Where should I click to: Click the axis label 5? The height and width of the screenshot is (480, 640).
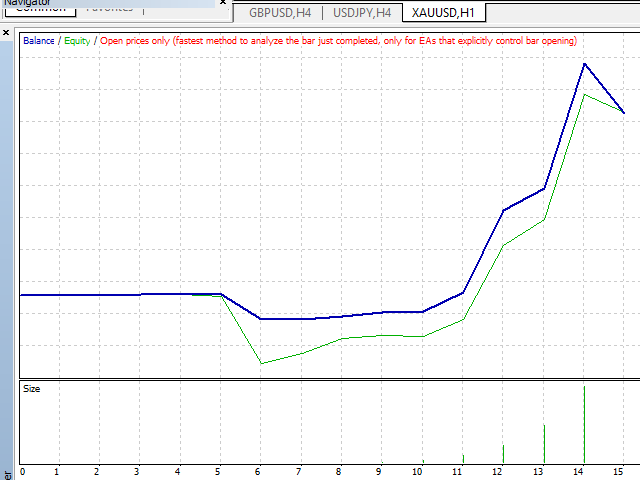tap(218, 472)
